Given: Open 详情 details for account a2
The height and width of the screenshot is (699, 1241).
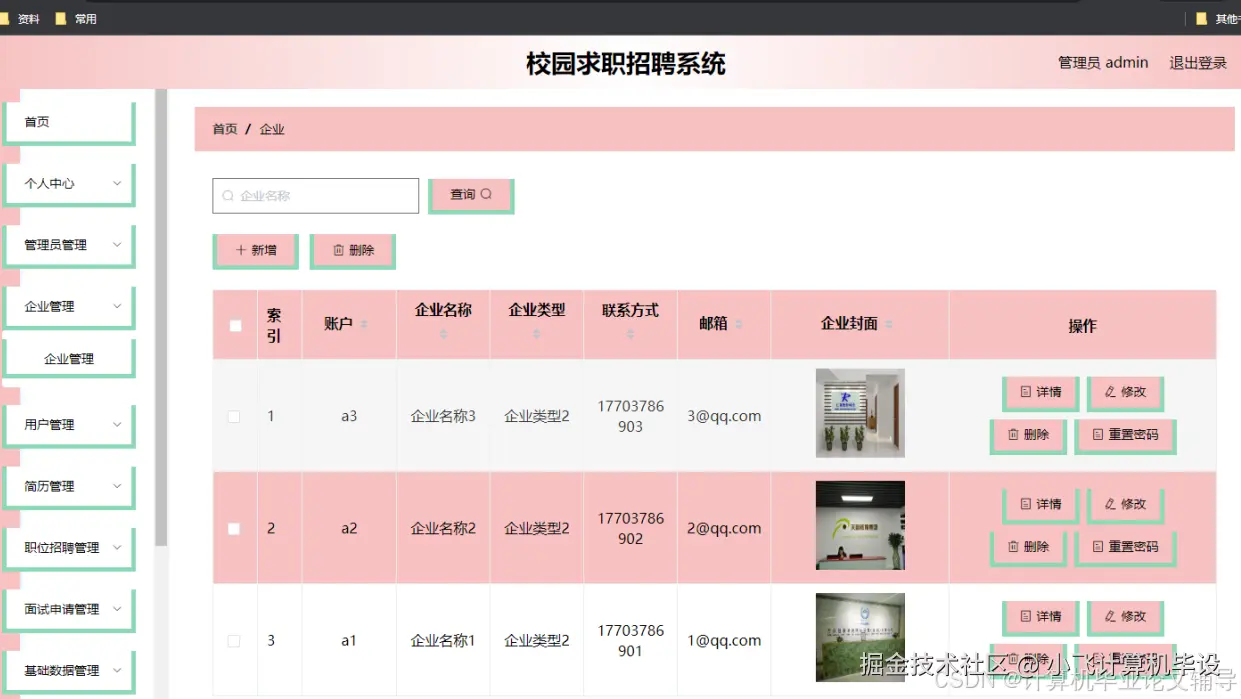Looking at the screenshot, I should click(1040, 505).
